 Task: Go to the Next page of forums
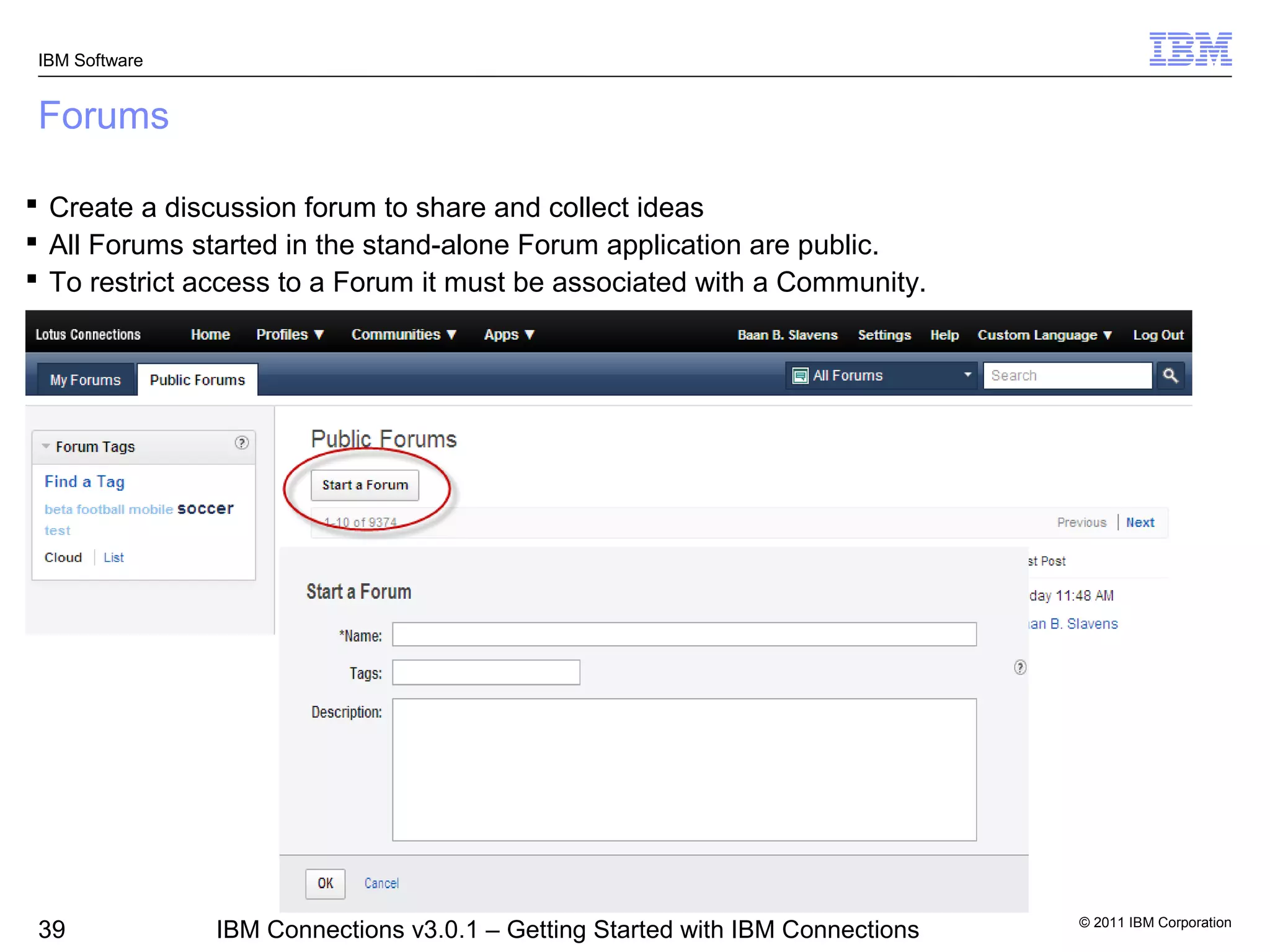pos(1140,522)
